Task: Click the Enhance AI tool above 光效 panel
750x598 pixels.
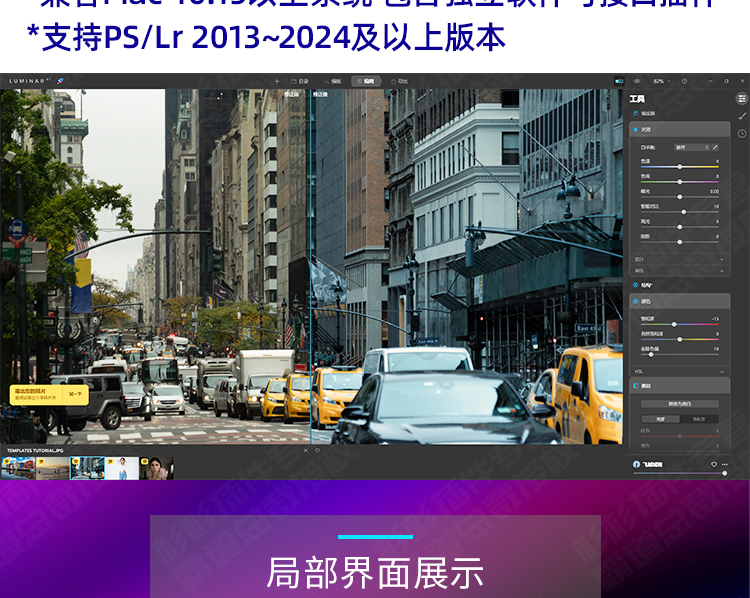Action: (644, 113)
